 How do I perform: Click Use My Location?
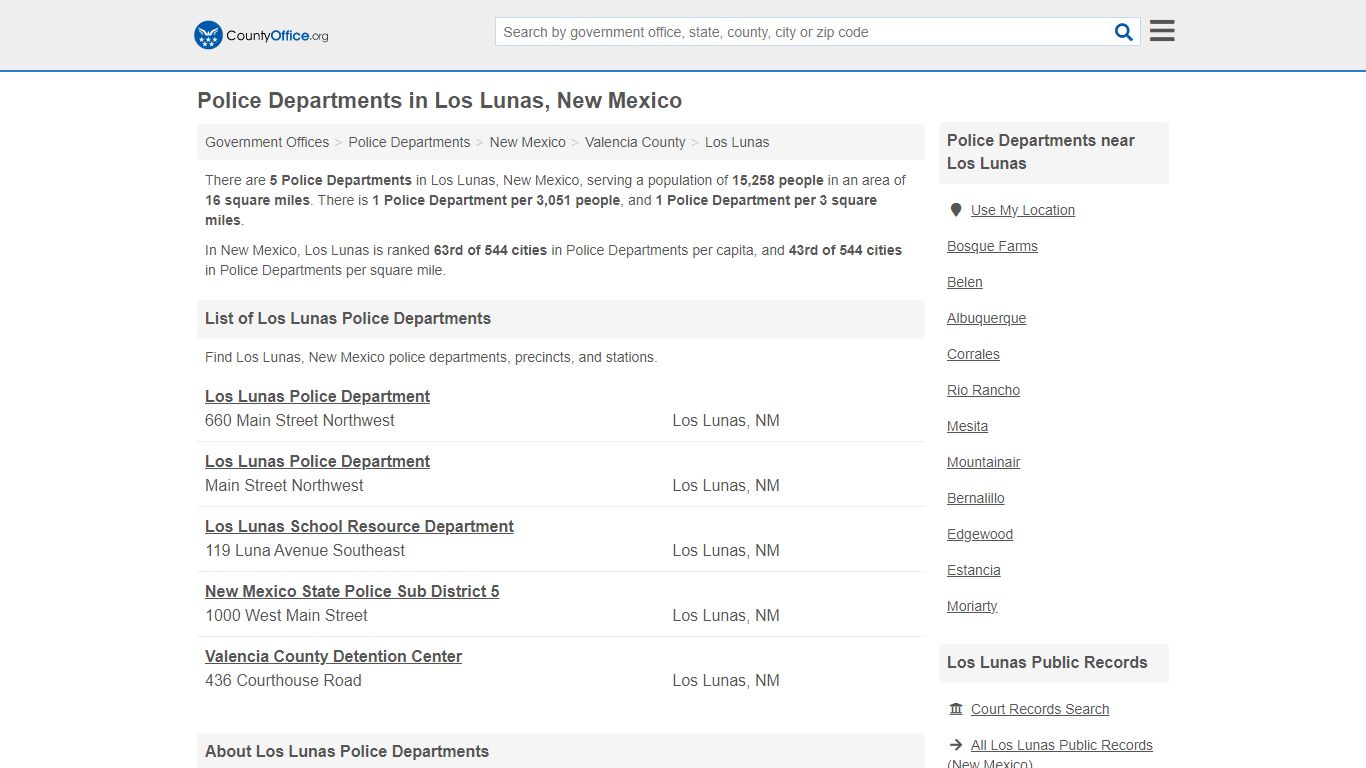click(x=1023, y=210)
